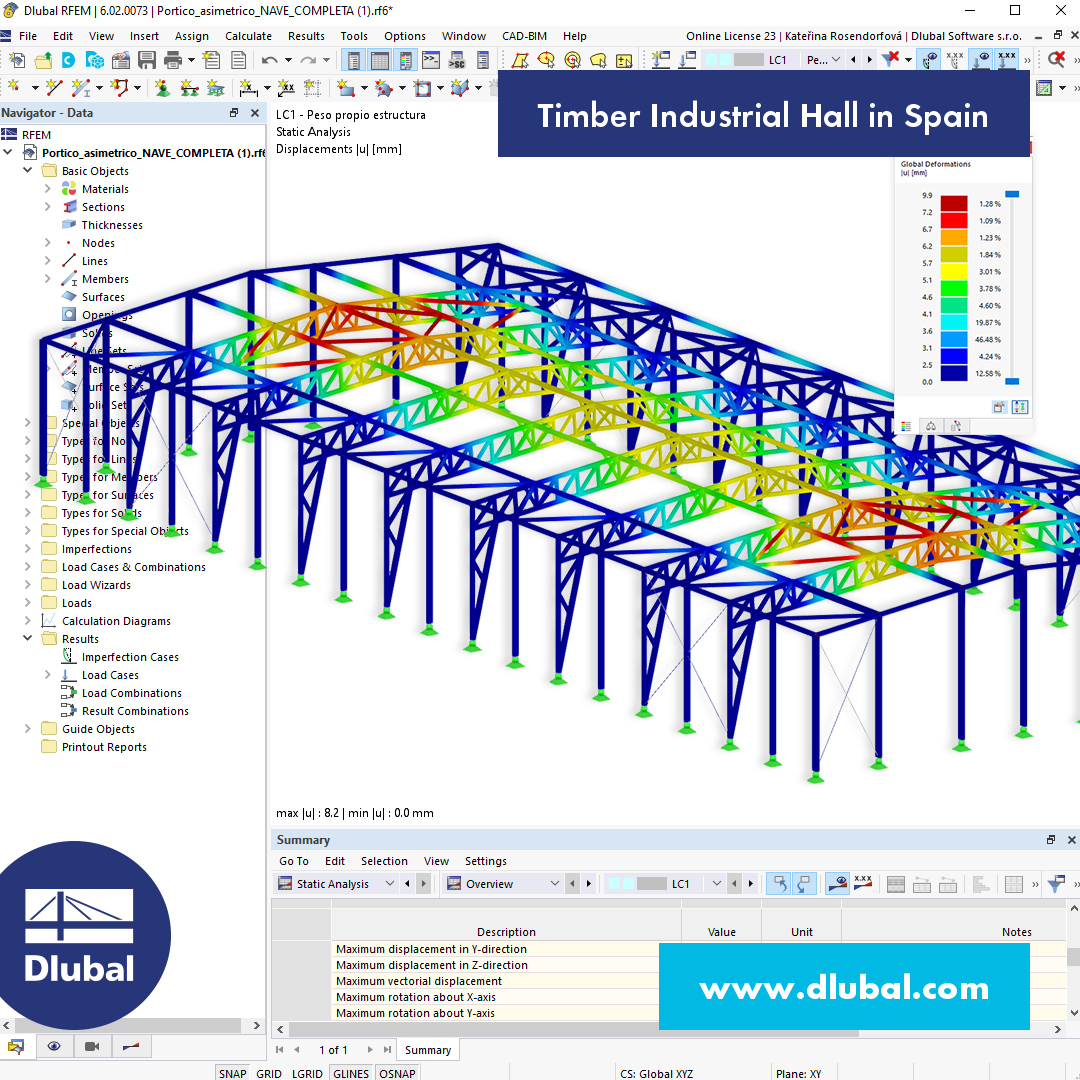This screenshot has width=1080, height=1080.
Task: Select the New Model icon on the toolbar
Action: click(x=17, y=59)
